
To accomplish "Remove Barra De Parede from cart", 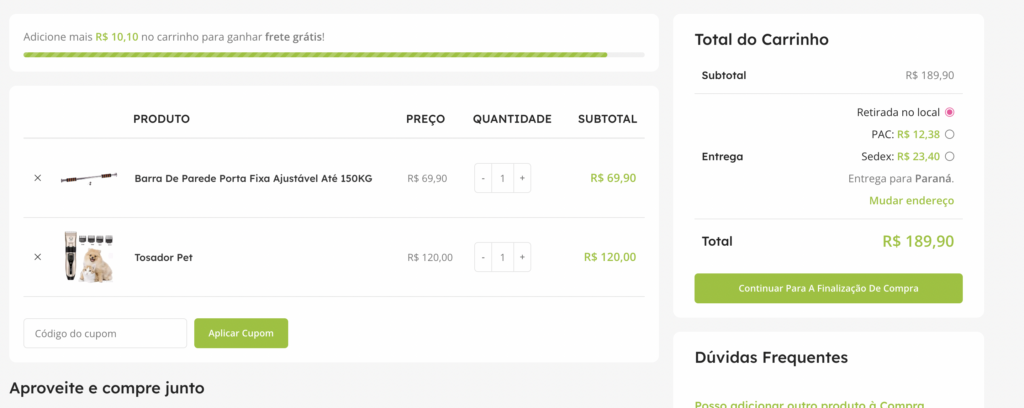I will (x=38, y=178).
